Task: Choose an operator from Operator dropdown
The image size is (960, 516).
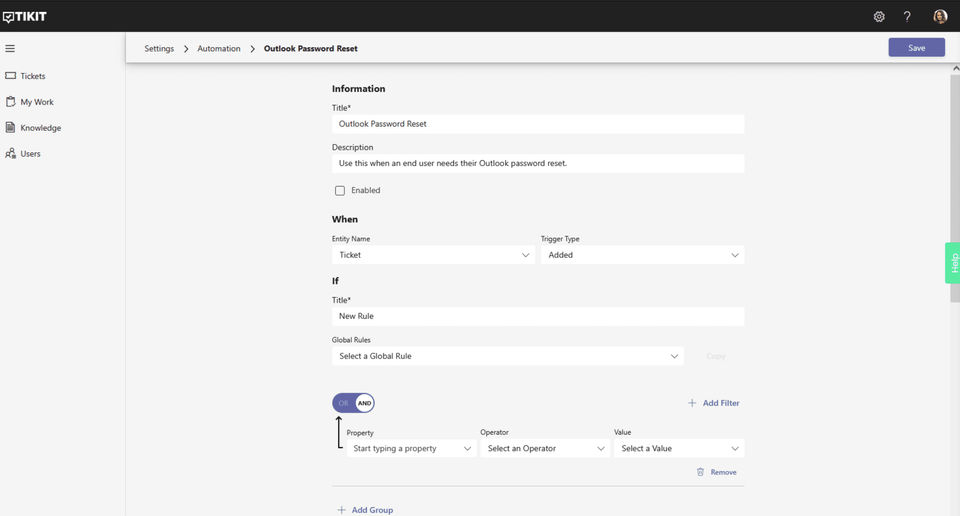Action: pyautogui.click(x=545, y=449)
